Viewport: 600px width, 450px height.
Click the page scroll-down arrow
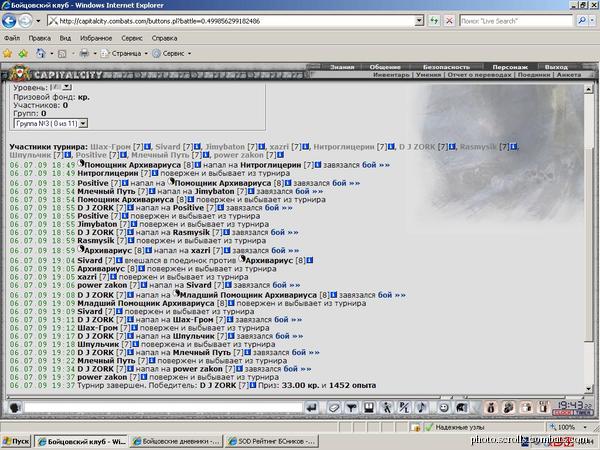point(589,389)
